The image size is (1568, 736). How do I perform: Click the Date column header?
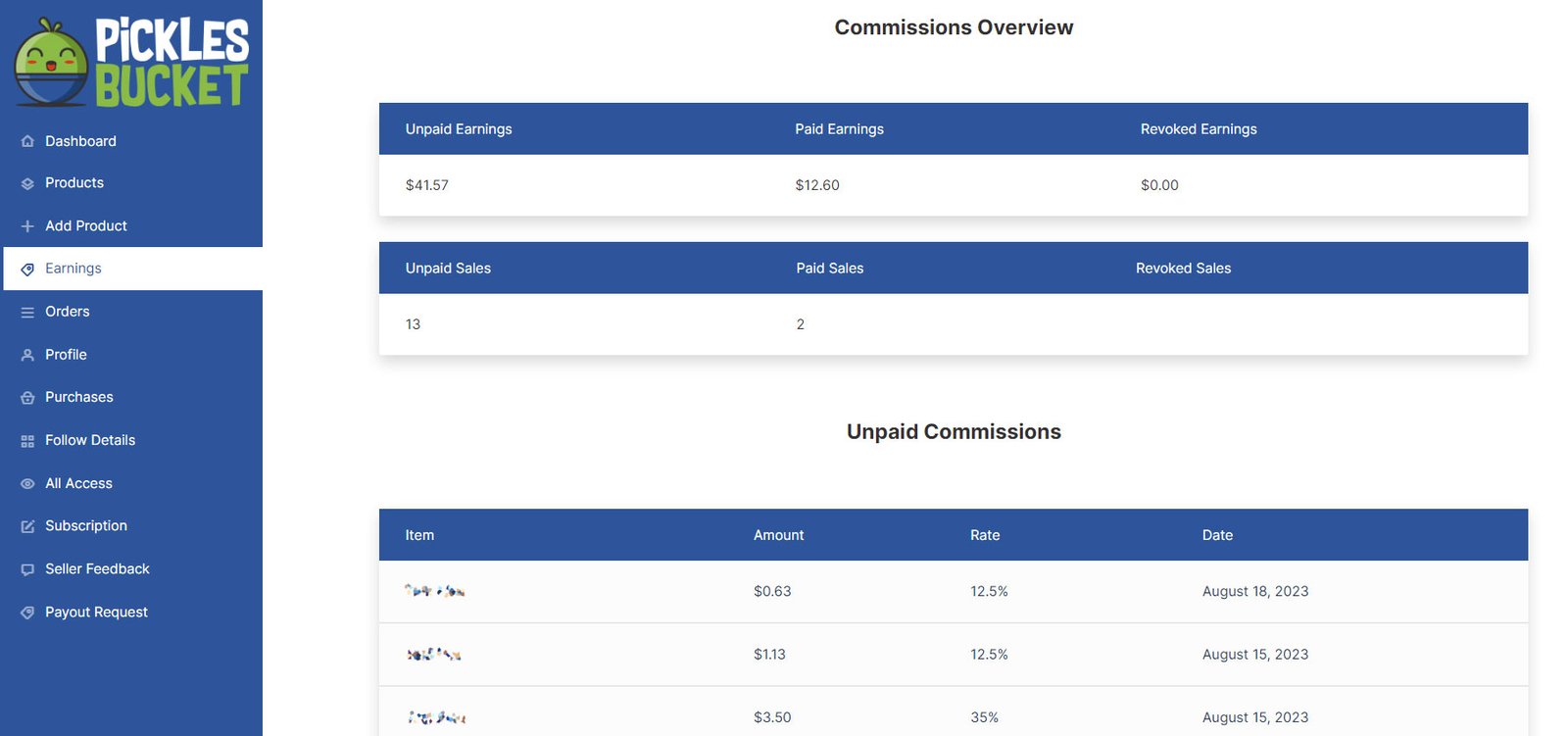pos(1217,535)
